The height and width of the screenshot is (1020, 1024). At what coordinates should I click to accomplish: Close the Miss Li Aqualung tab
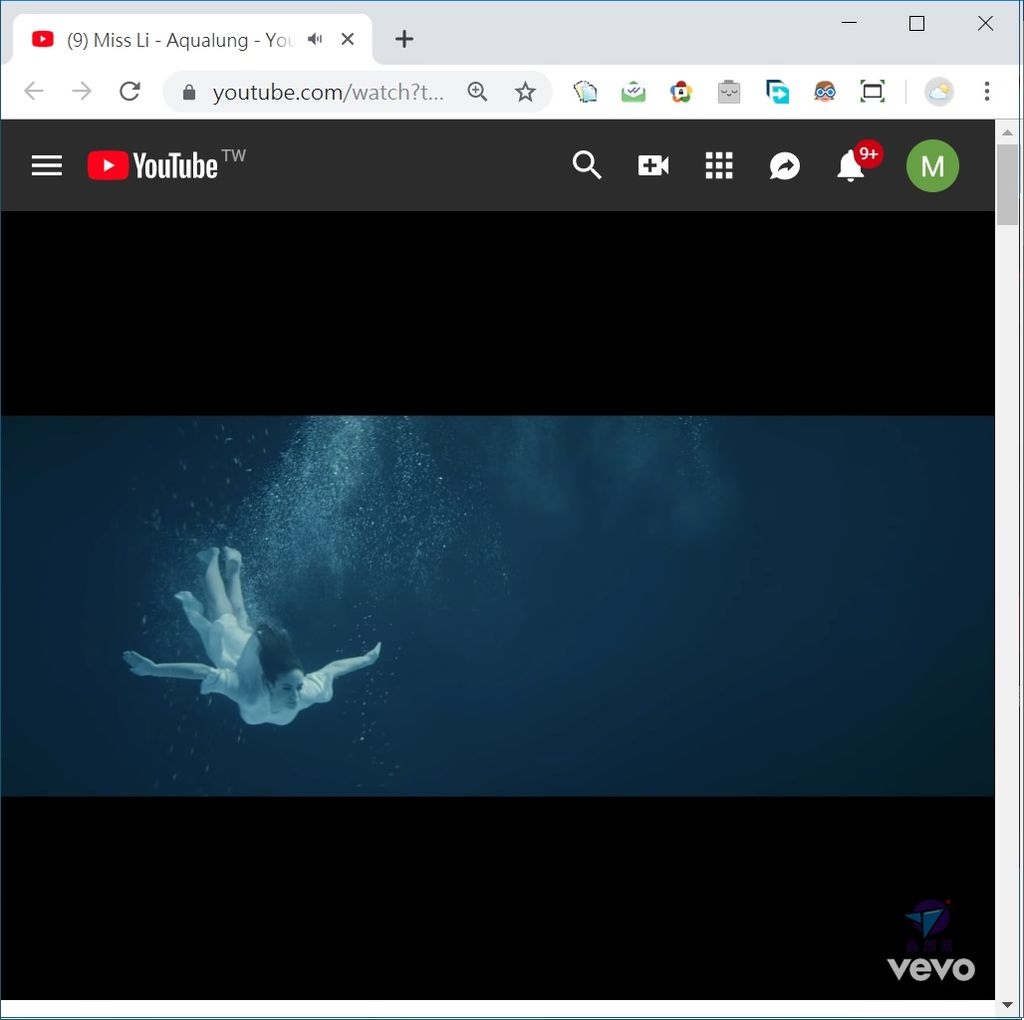347,39
